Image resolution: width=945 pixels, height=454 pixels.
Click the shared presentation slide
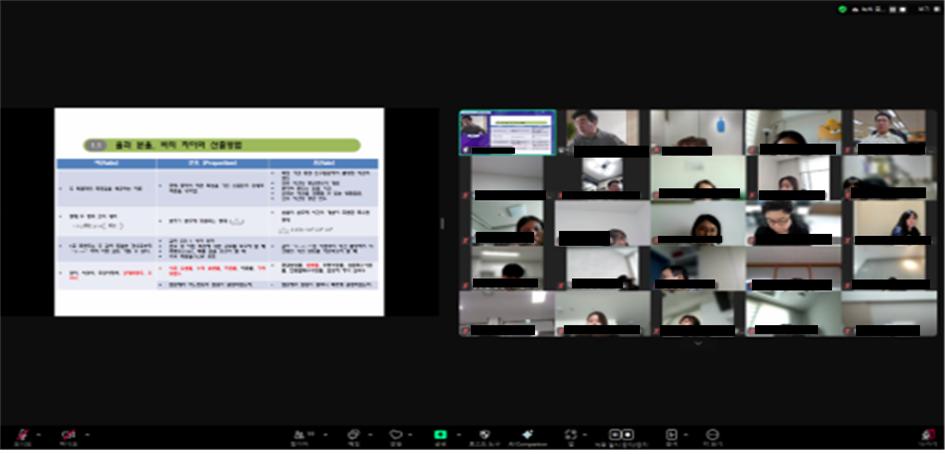coord(219,212)
